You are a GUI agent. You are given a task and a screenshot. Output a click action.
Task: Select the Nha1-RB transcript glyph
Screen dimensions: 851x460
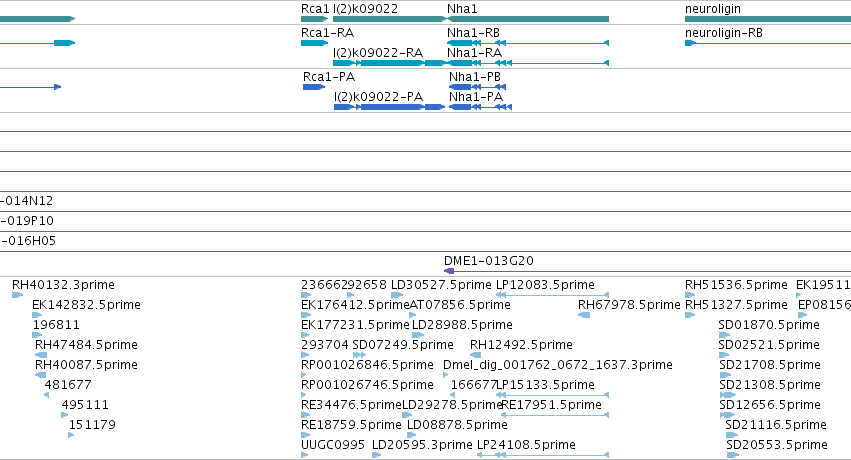click(528, 43)
